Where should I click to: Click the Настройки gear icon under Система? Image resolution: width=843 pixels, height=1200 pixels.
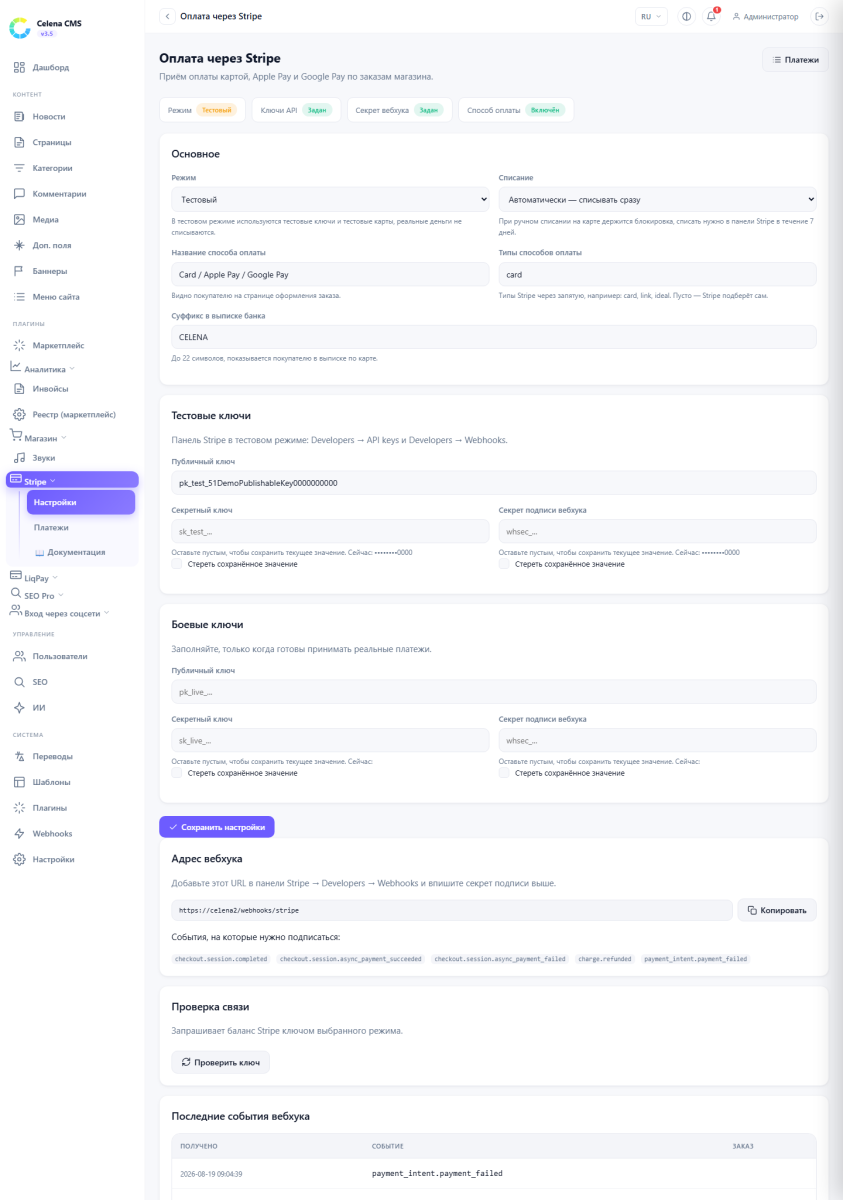click(x=19, y=859)
